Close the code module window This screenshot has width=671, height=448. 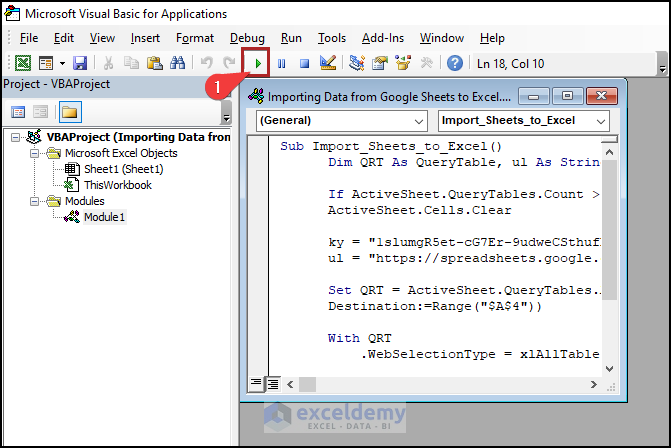coord(602,96)
